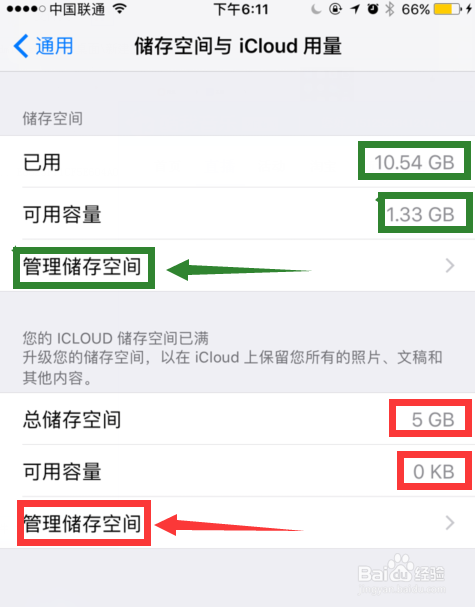Tap the Bluetooth icon in status bar

point(389,9)
